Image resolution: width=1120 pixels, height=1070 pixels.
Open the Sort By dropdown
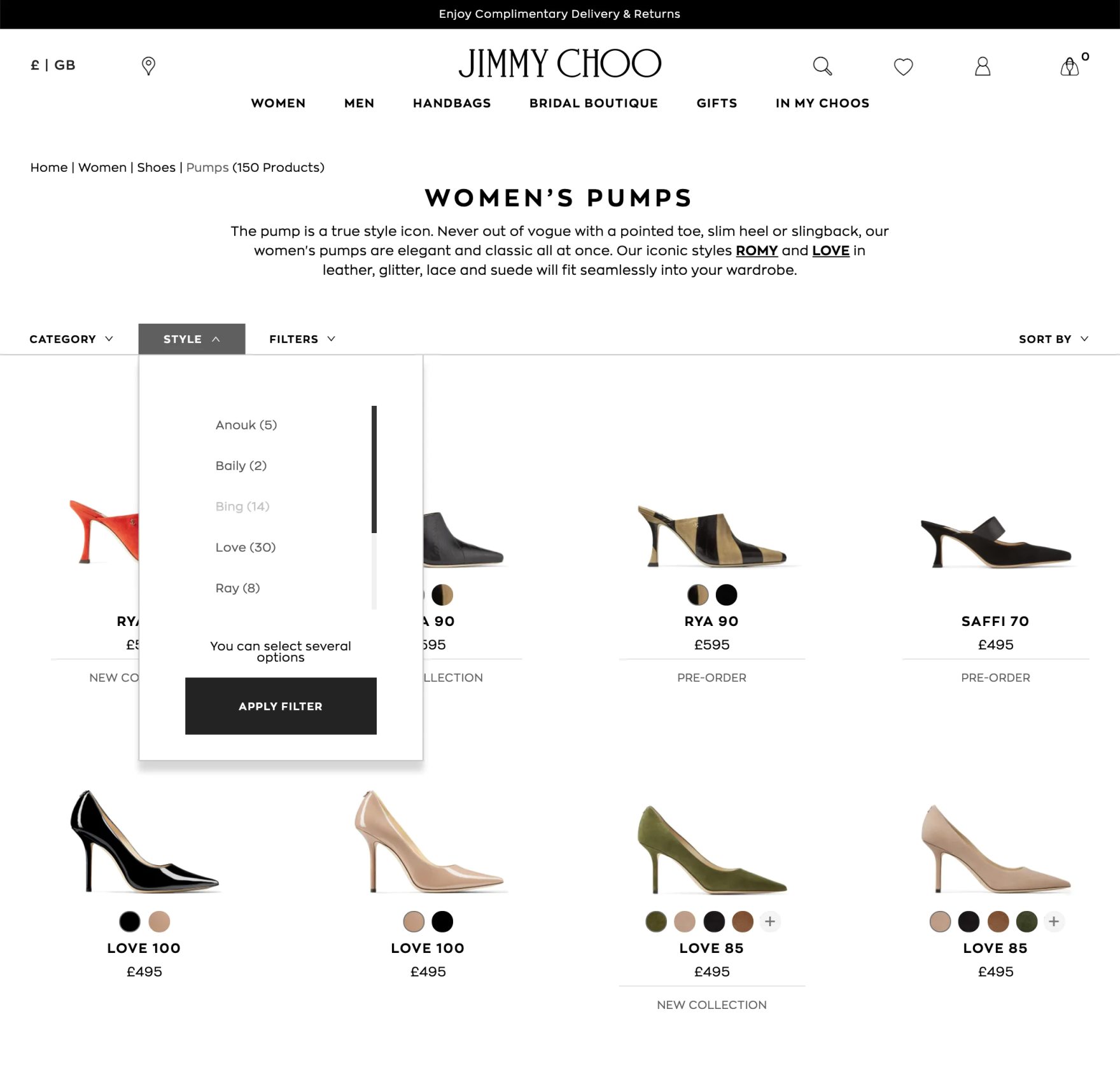coord(1053,339)
